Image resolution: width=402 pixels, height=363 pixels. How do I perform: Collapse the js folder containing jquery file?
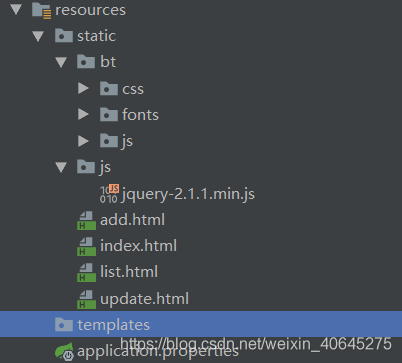coord(61,167)
